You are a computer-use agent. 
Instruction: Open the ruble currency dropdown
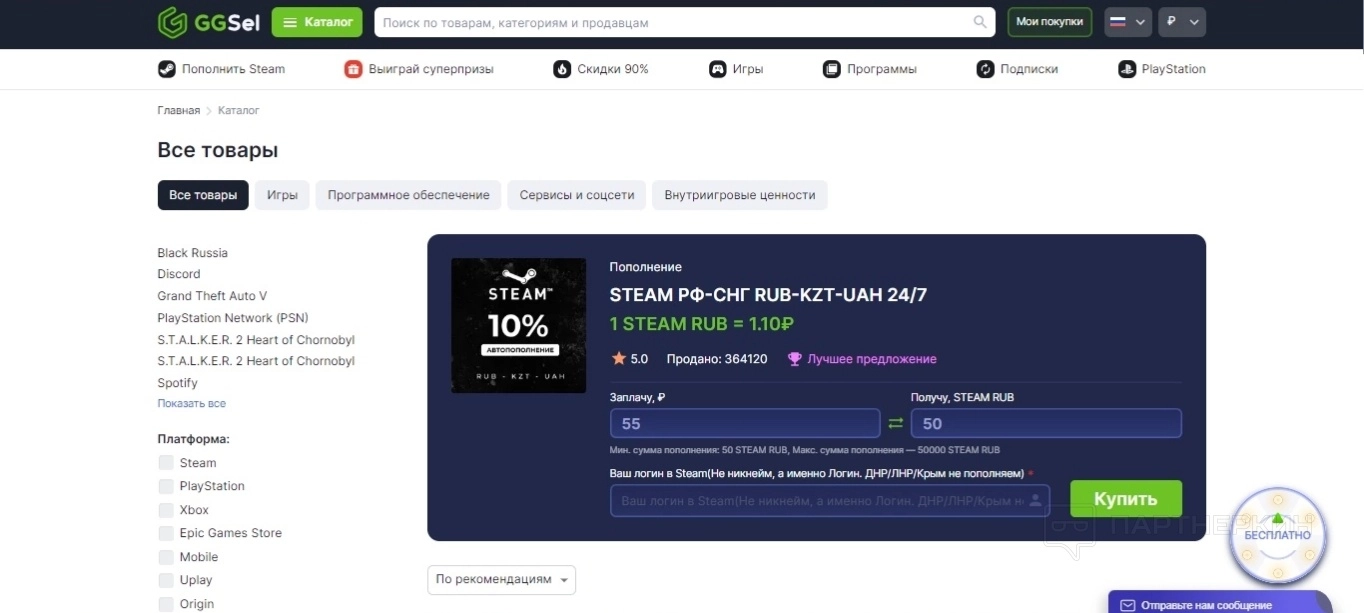1182,22
